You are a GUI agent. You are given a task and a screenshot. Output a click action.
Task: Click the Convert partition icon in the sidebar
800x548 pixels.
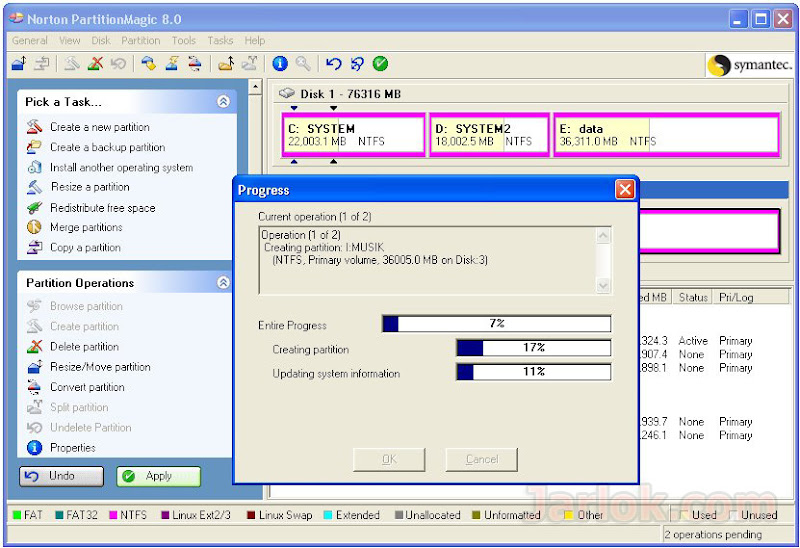[x=34, y=387]
